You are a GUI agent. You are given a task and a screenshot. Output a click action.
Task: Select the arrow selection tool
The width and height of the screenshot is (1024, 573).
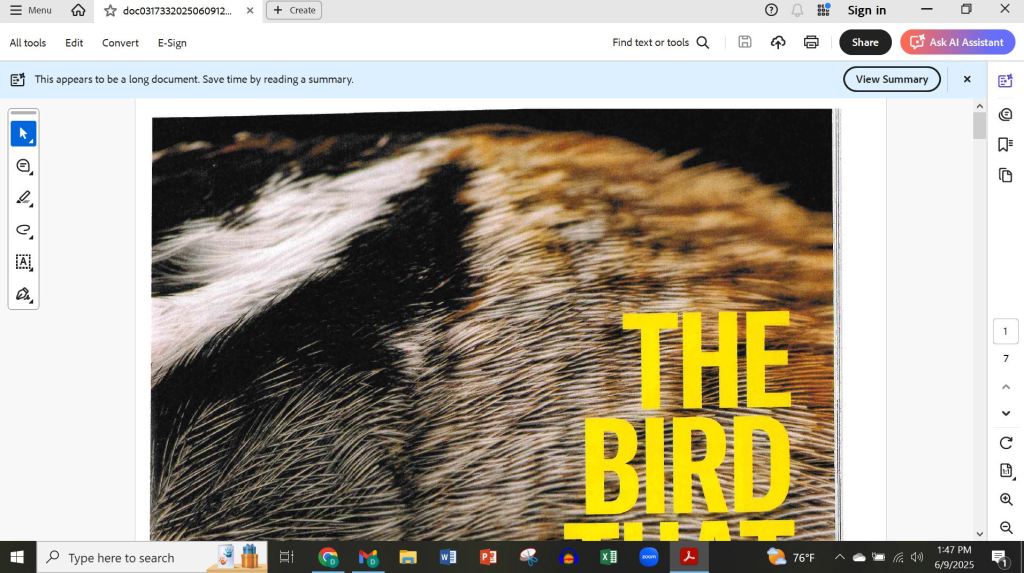(x=23, y=134)
